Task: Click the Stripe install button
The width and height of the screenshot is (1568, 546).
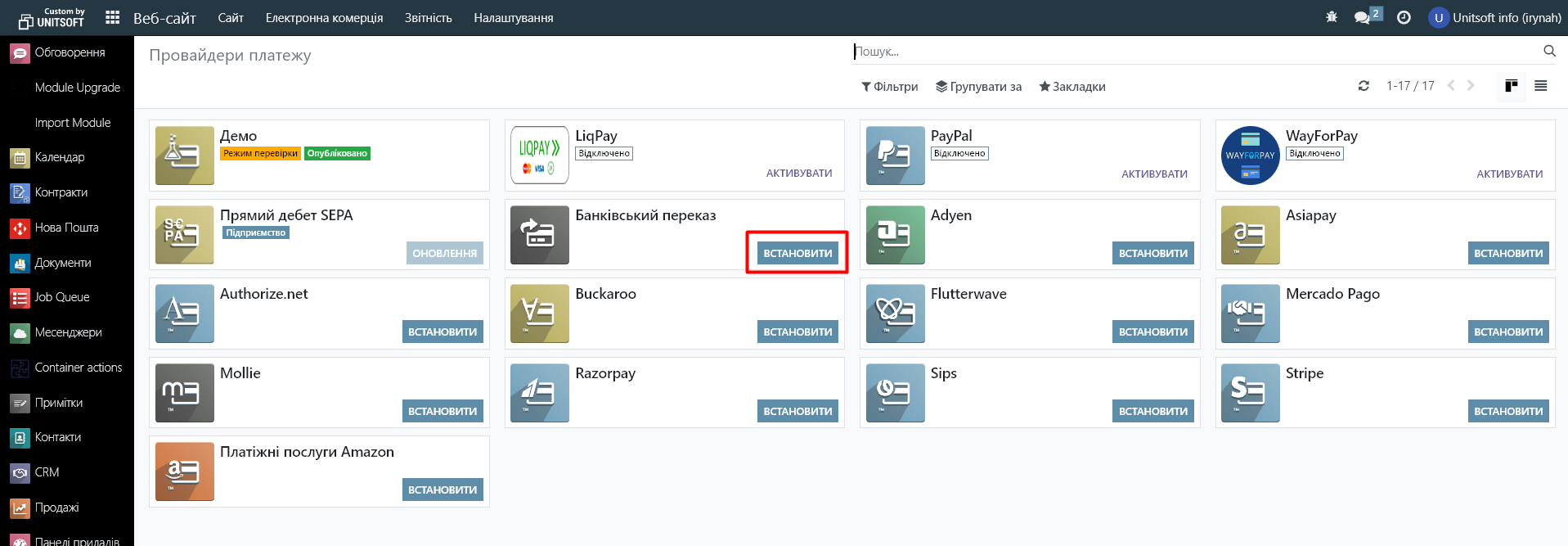Action: click(1507, 411)
